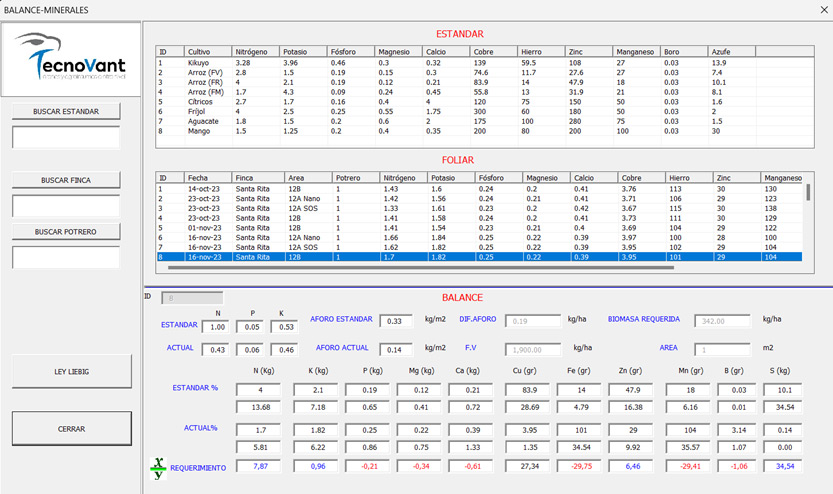Viewport: 833px width, 494px height.
Task: Click the LEY LIEBIG button
Action: coord(72,371)
